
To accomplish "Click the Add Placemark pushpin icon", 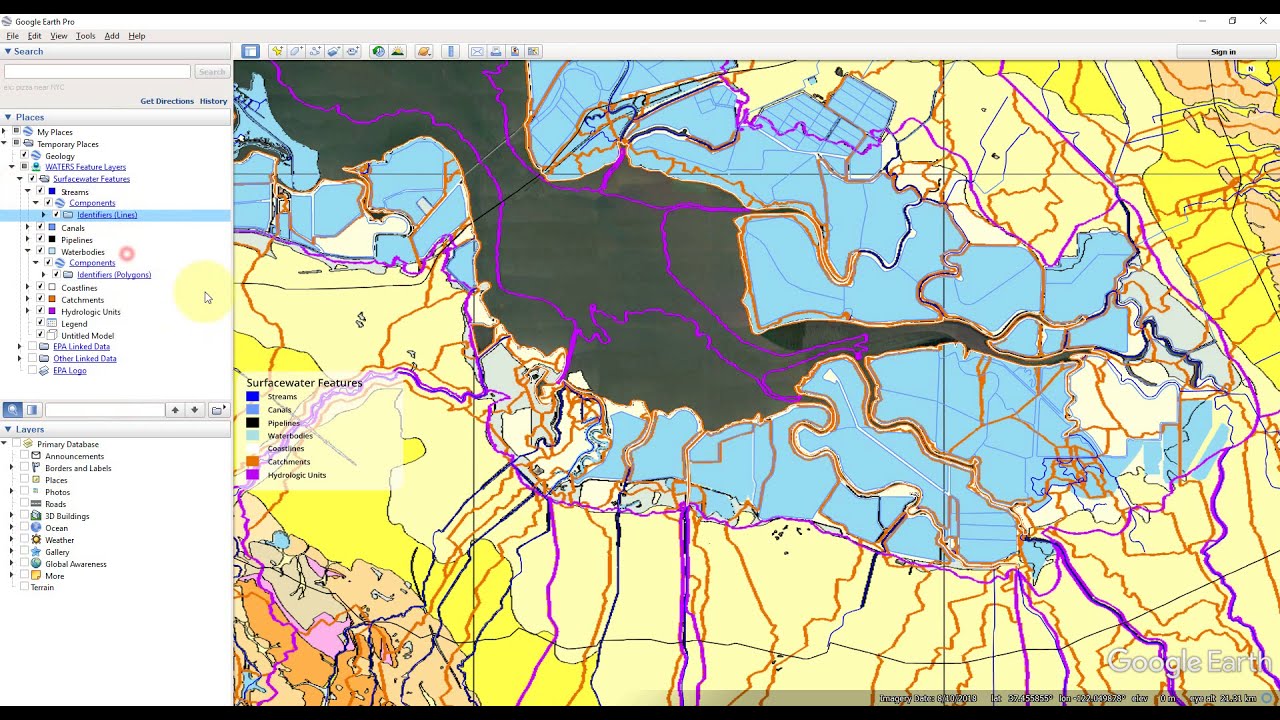I will tap(277, 51).
